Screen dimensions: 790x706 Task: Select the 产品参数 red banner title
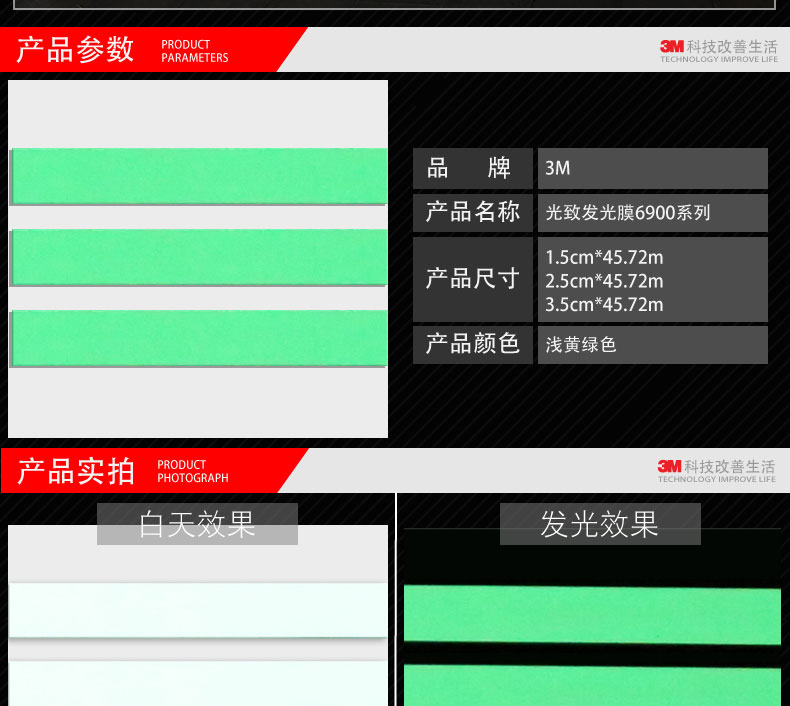[x=76, y=49]
